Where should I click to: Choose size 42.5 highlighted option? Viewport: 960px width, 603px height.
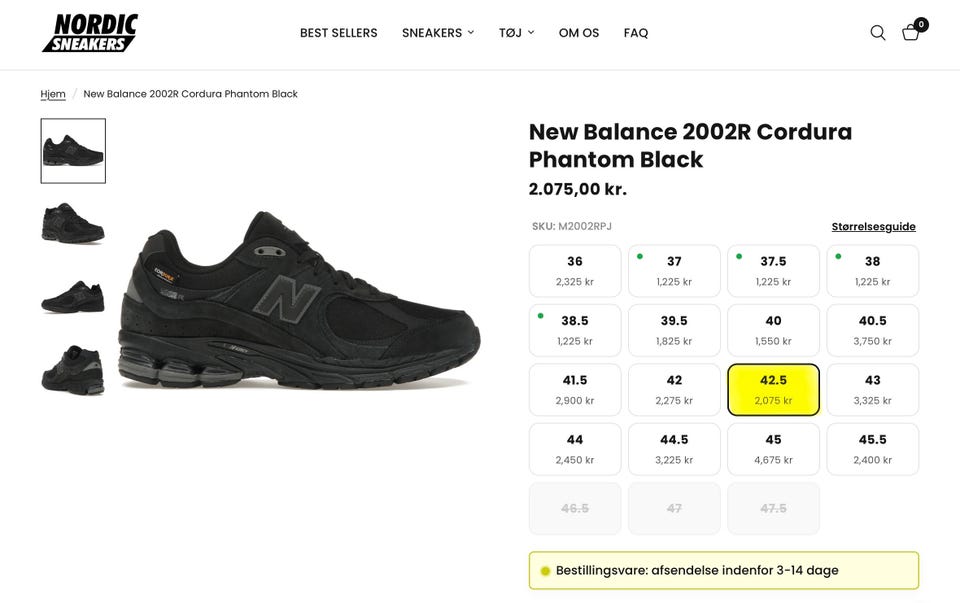pyautogui.click(x=773, y=390)
